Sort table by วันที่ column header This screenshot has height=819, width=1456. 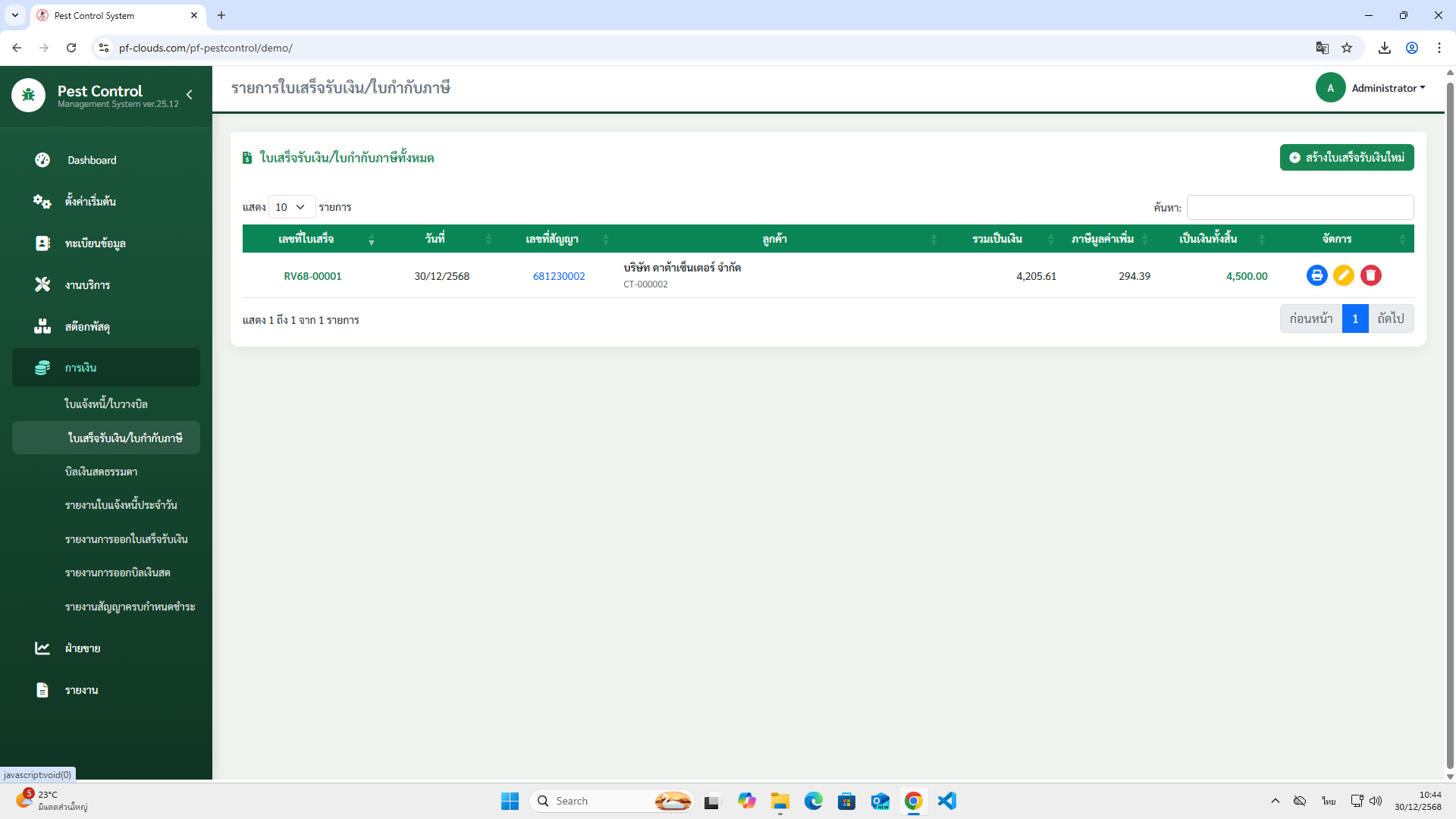point(435,239)
